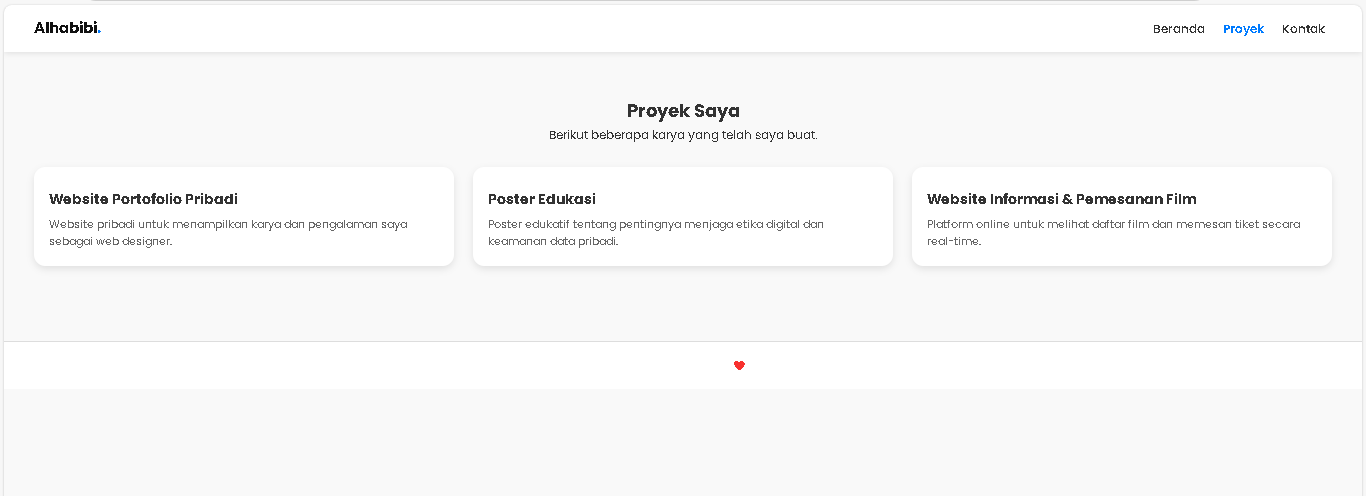Click the digital ethics poster description text

coord(655,233)
